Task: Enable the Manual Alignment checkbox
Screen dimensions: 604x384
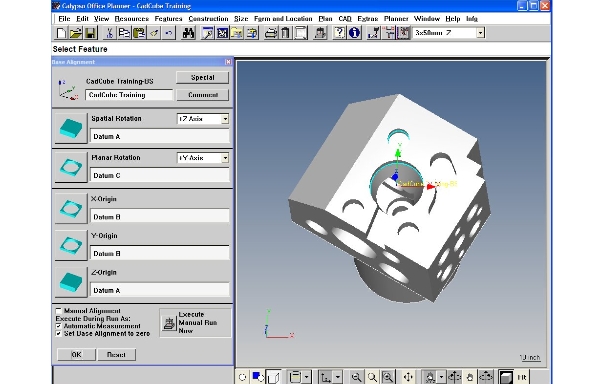Action: coord(59,310)
